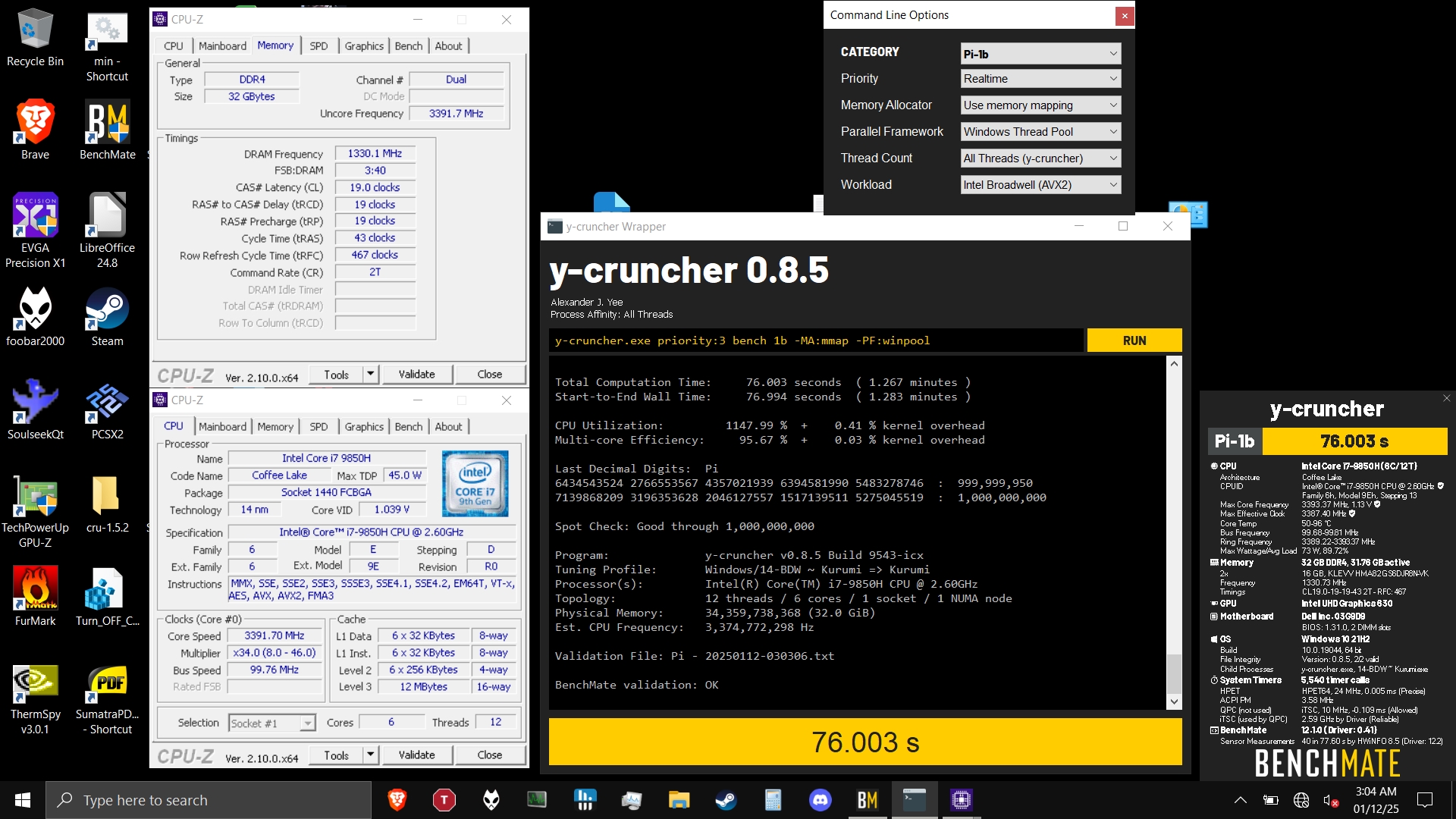
Task: Click the yellow RUN button in y-cruncher Wrapper
Action: pyautogui.click(x=1134, y=340)
